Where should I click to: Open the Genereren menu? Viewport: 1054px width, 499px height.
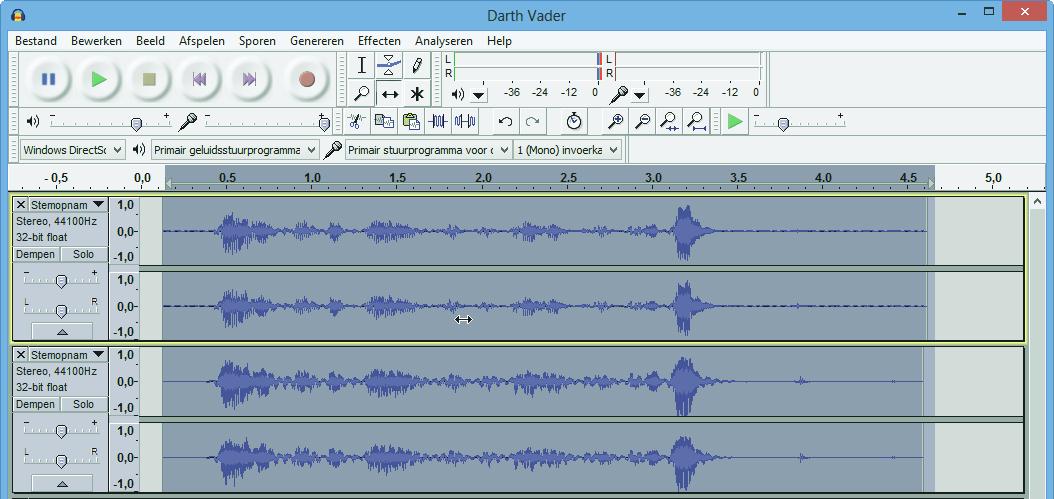pos(317,41)
